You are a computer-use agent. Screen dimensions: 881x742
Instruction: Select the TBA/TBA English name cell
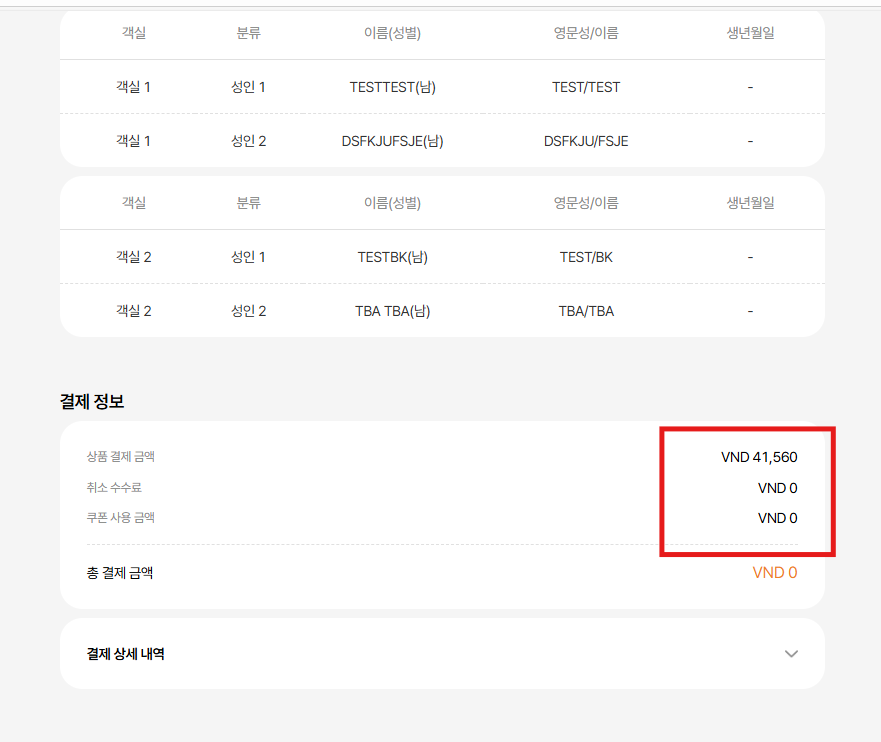[586, 311]
